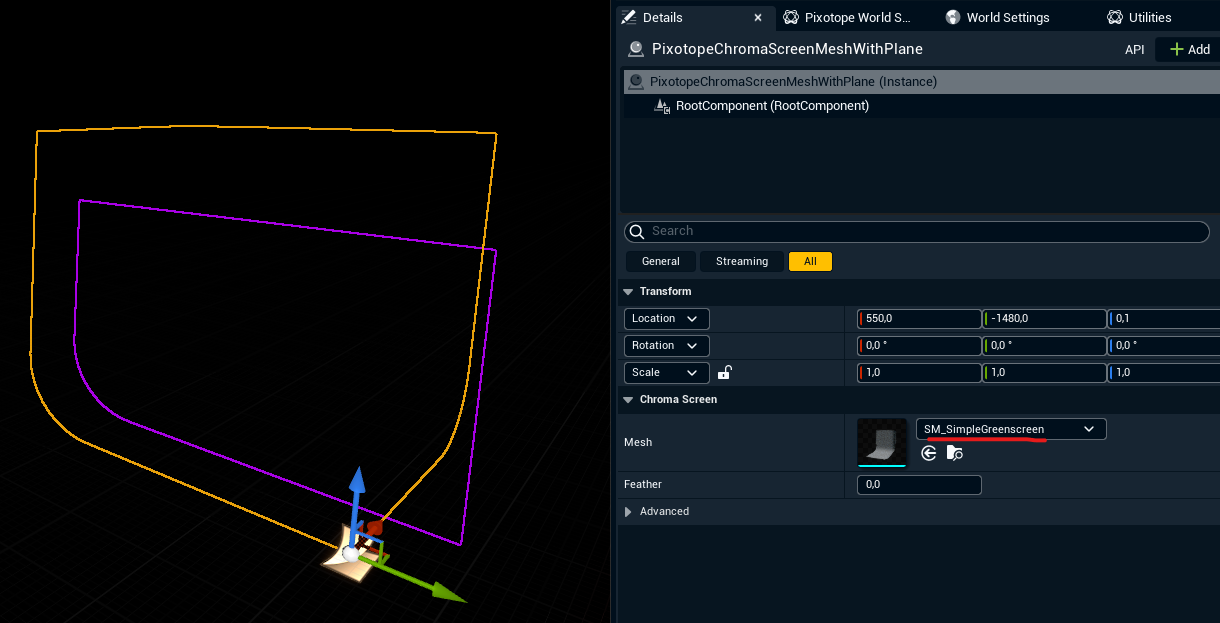
Task: Click the actor icon beside PixotopeChromaScreenMeshWithPlane title
Action: pyautogui.click(x=635, y=49)
